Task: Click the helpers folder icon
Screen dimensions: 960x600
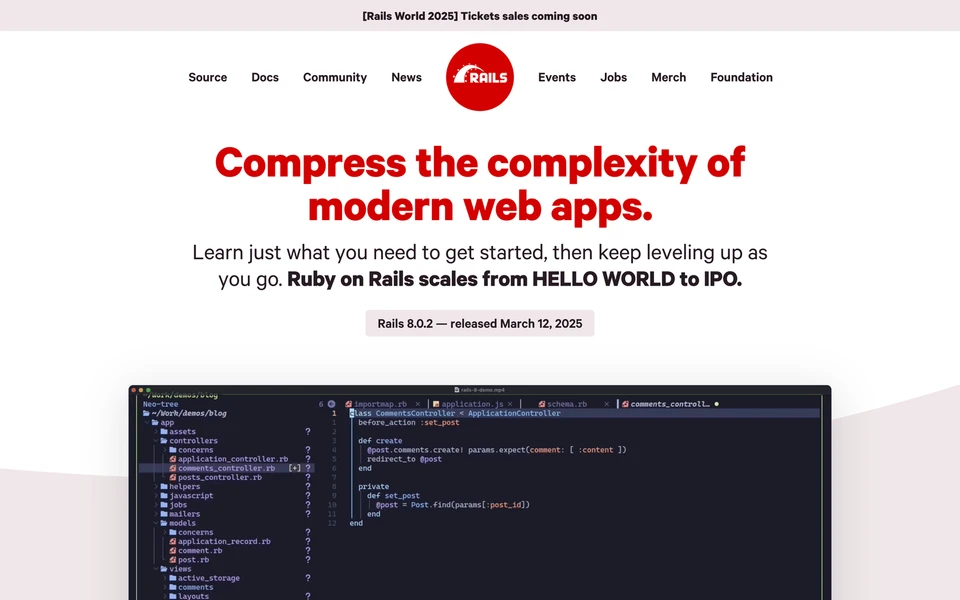Action: pyautogui.click(x=164, y=487)
